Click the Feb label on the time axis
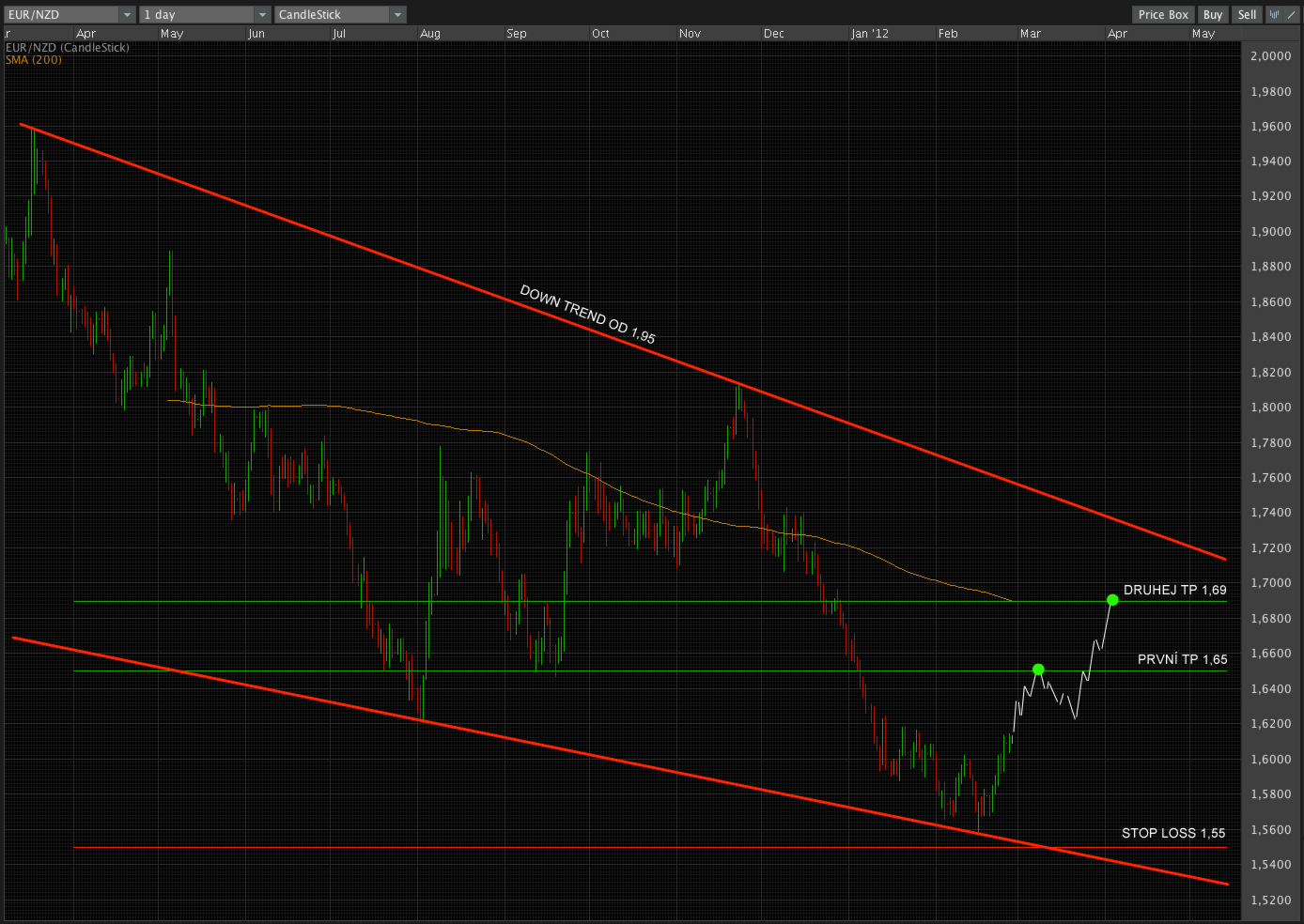The image size is (1304, 924). [x=948, y=33]
